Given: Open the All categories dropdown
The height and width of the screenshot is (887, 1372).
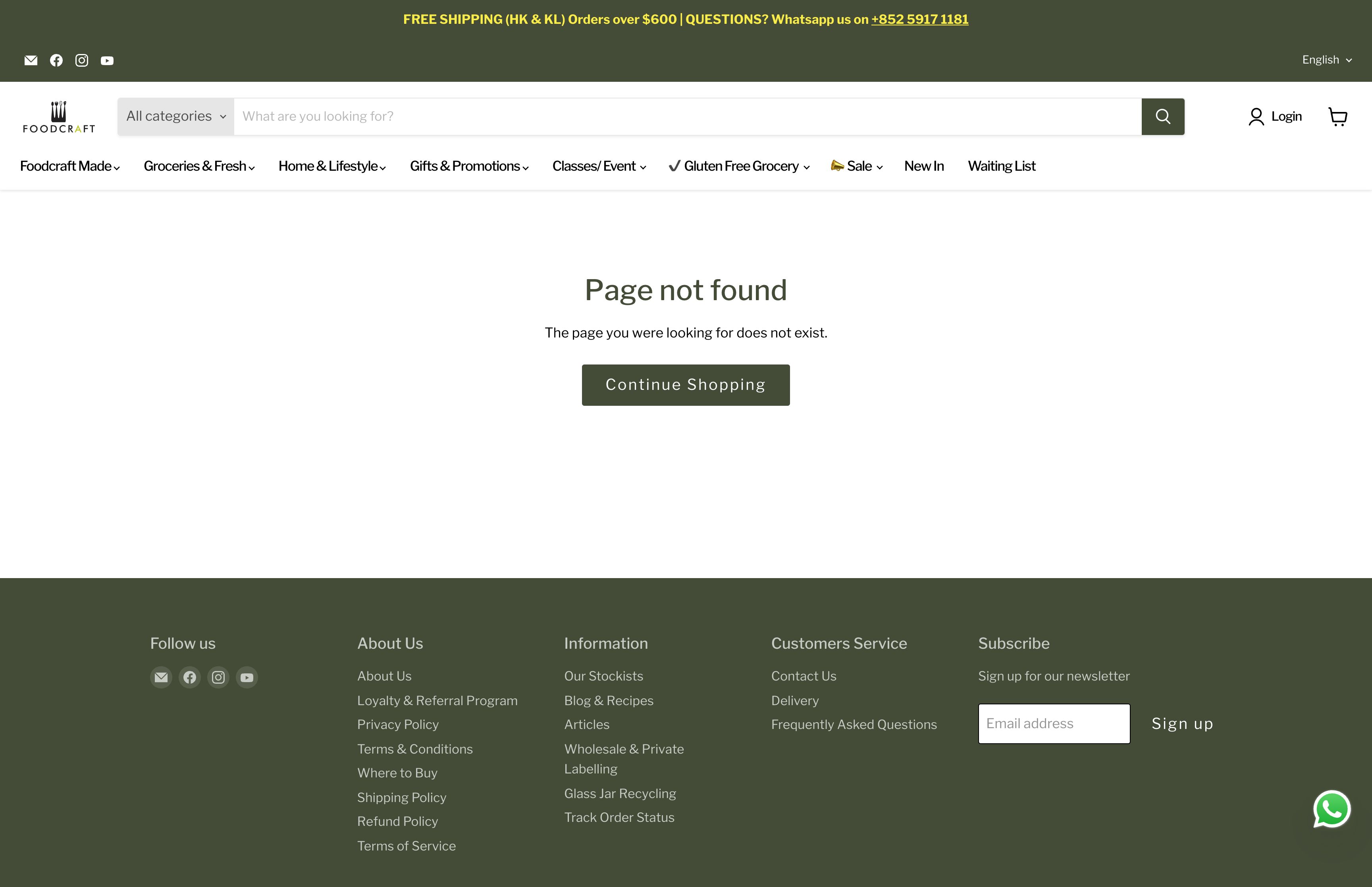Looking at the screenshot, I should click(x=175, y=117).
